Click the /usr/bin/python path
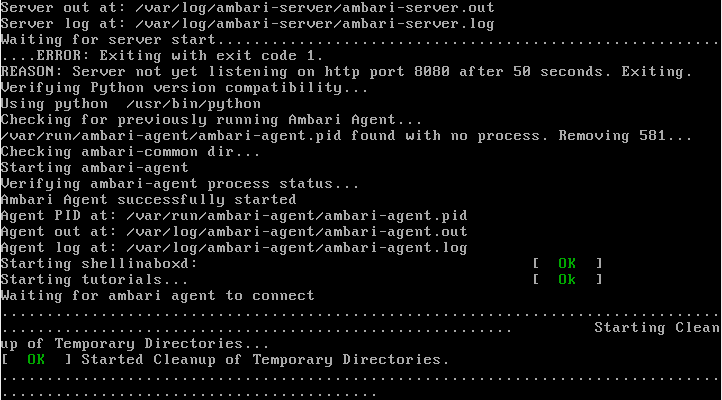Screen dimensions: 722x400 [193, 103]
